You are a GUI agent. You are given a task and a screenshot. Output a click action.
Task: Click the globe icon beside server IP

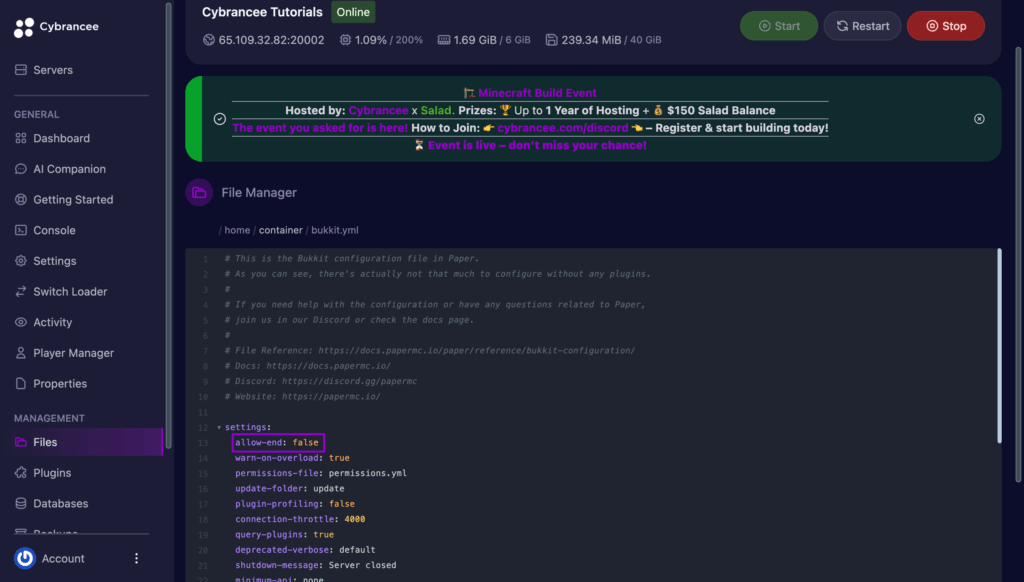pyautogui.click(x=209, y=40)
